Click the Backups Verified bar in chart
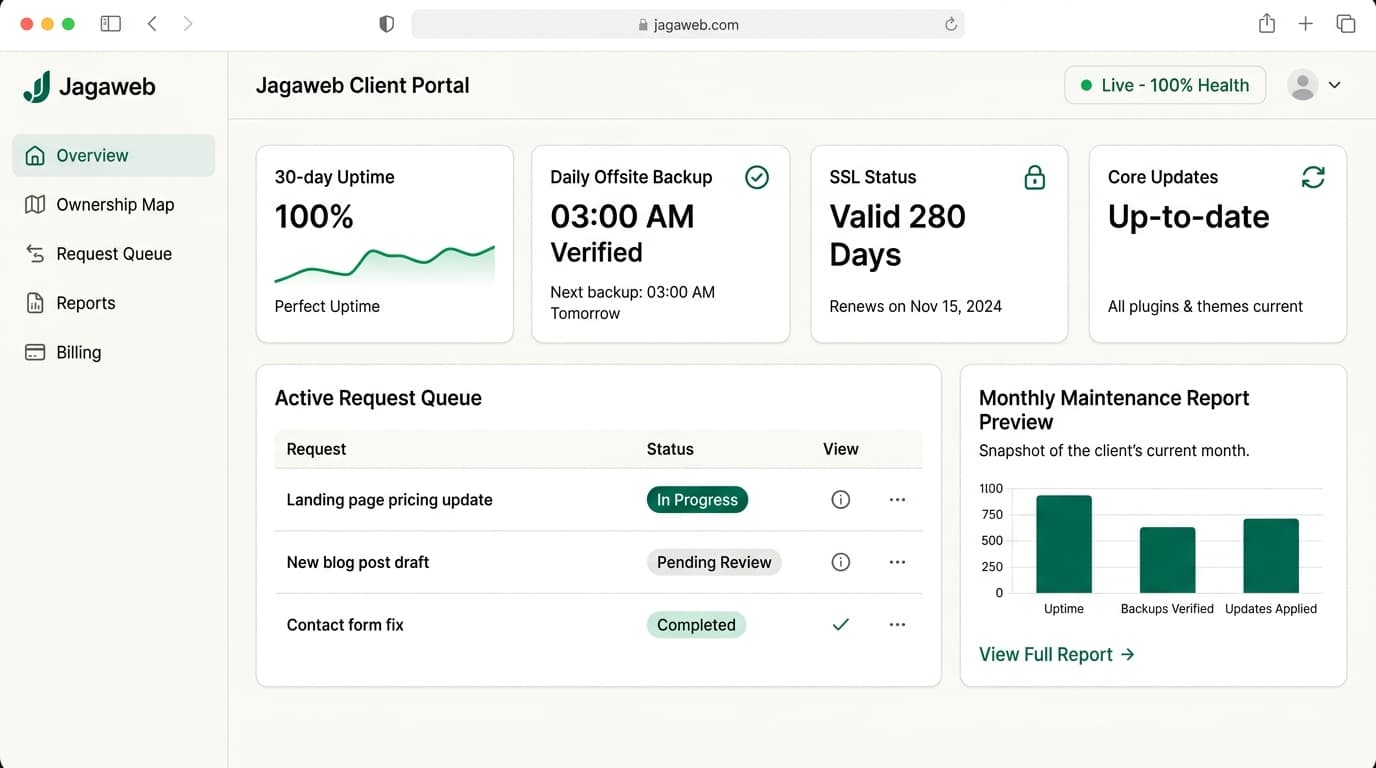The height and width of the screenshot is (768, 1376). (1167, 560)
